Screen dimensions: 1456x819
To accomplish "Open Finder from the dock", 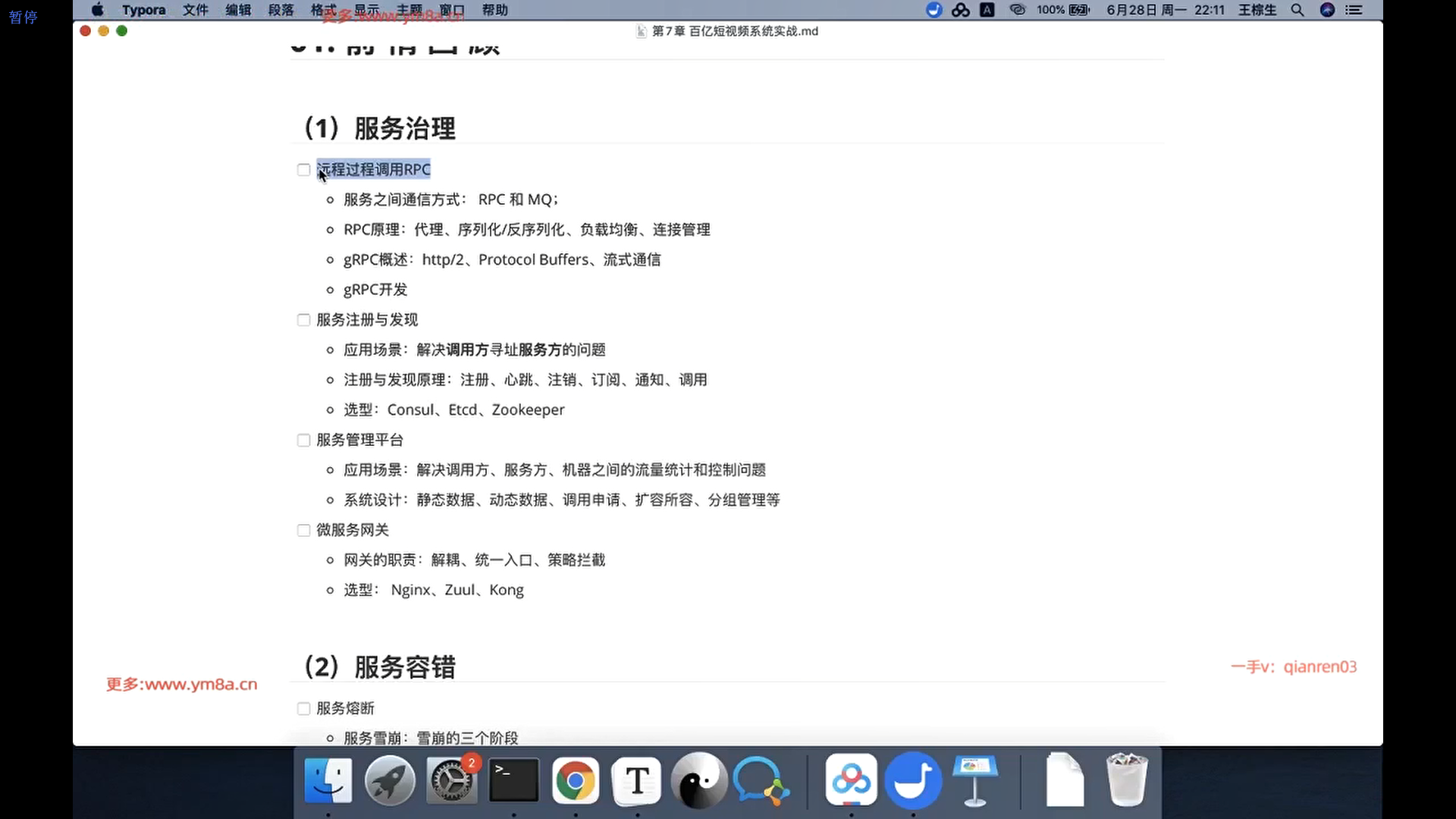I will (x=328, y=780).
